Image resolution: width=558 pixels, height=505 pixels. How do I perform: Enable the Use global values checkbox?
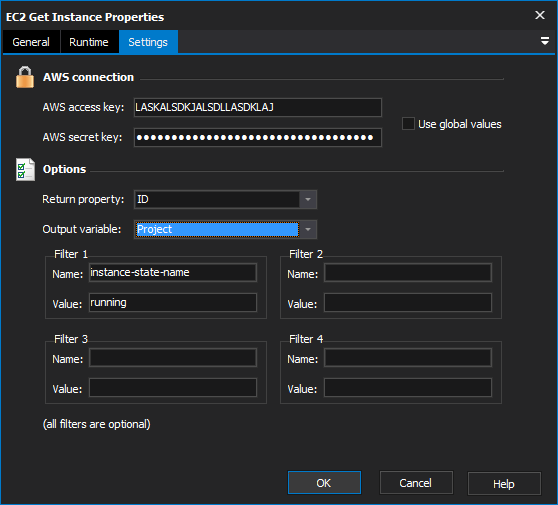pos(408,124)
